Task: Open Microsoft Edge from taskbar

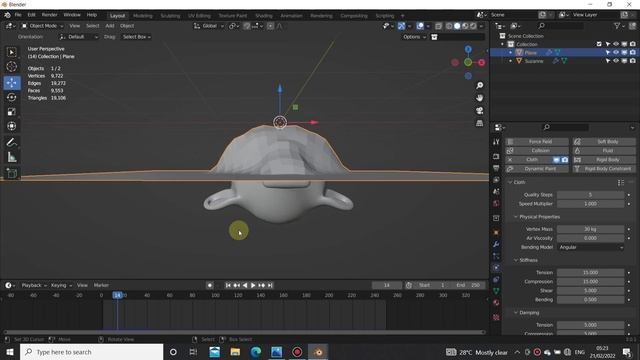Action: [x=256, y=352]
